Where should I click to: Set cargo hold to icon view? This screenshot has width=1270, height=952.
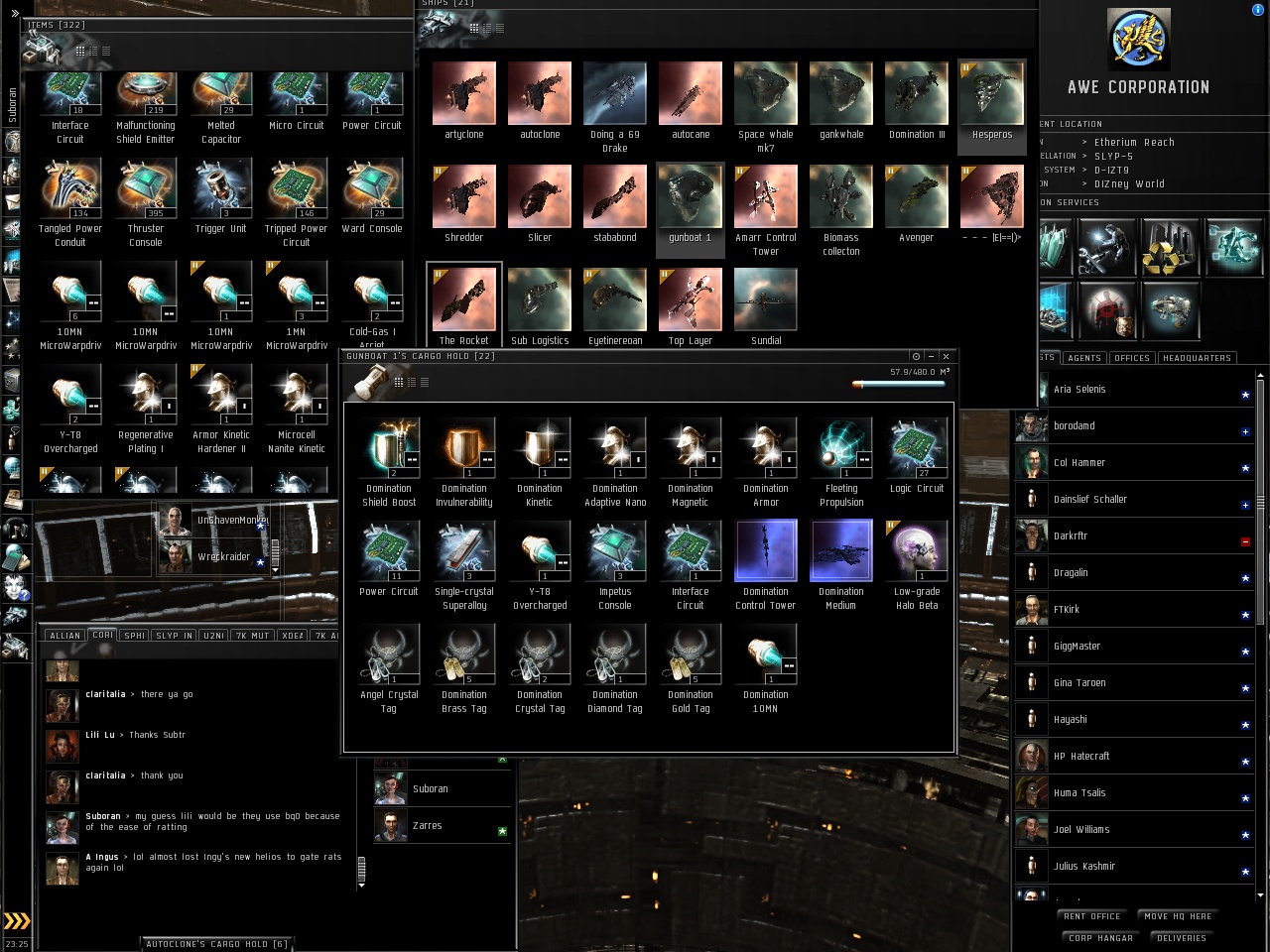pos(399,382)
